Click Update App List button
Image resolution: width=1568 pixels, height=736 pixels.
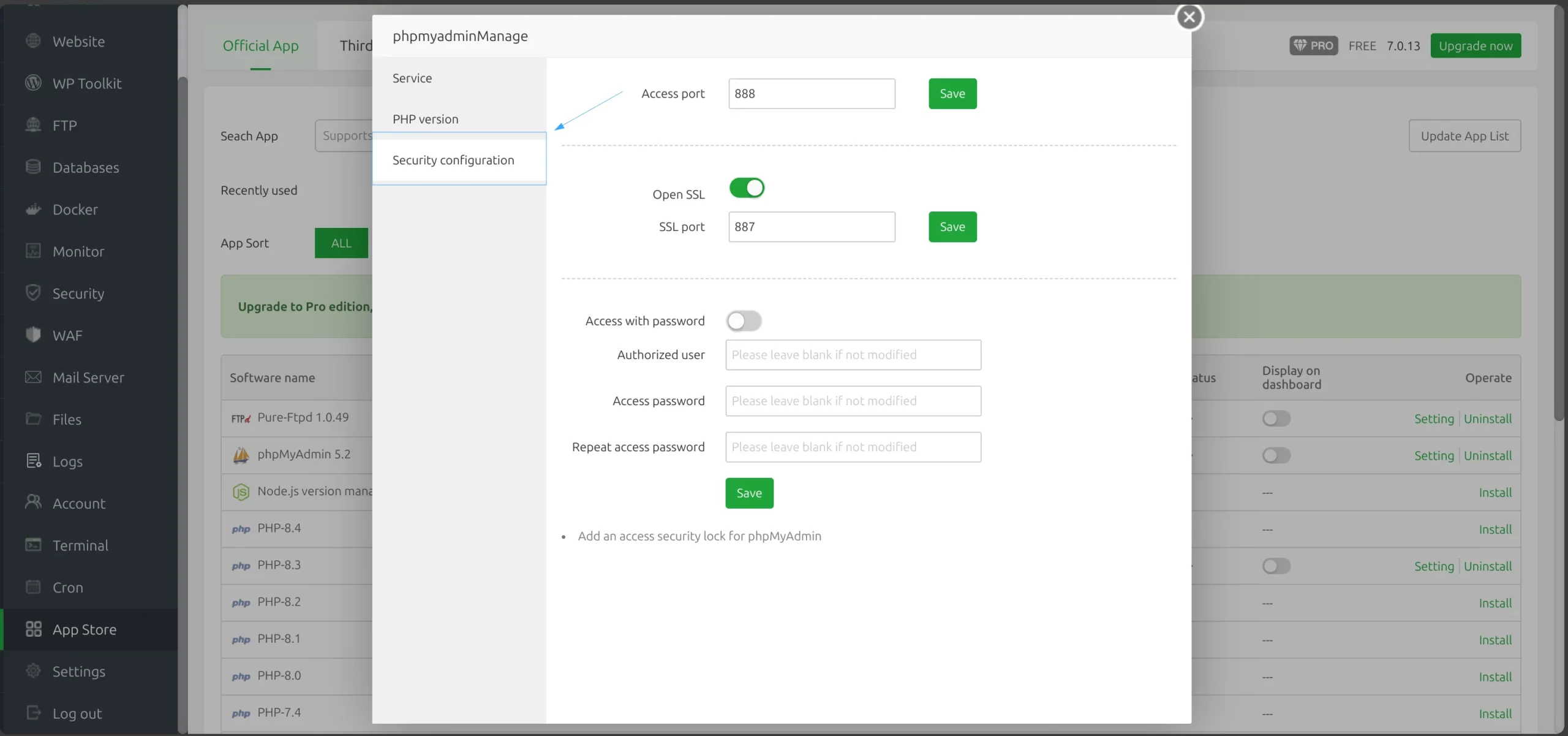(1464, 135)
